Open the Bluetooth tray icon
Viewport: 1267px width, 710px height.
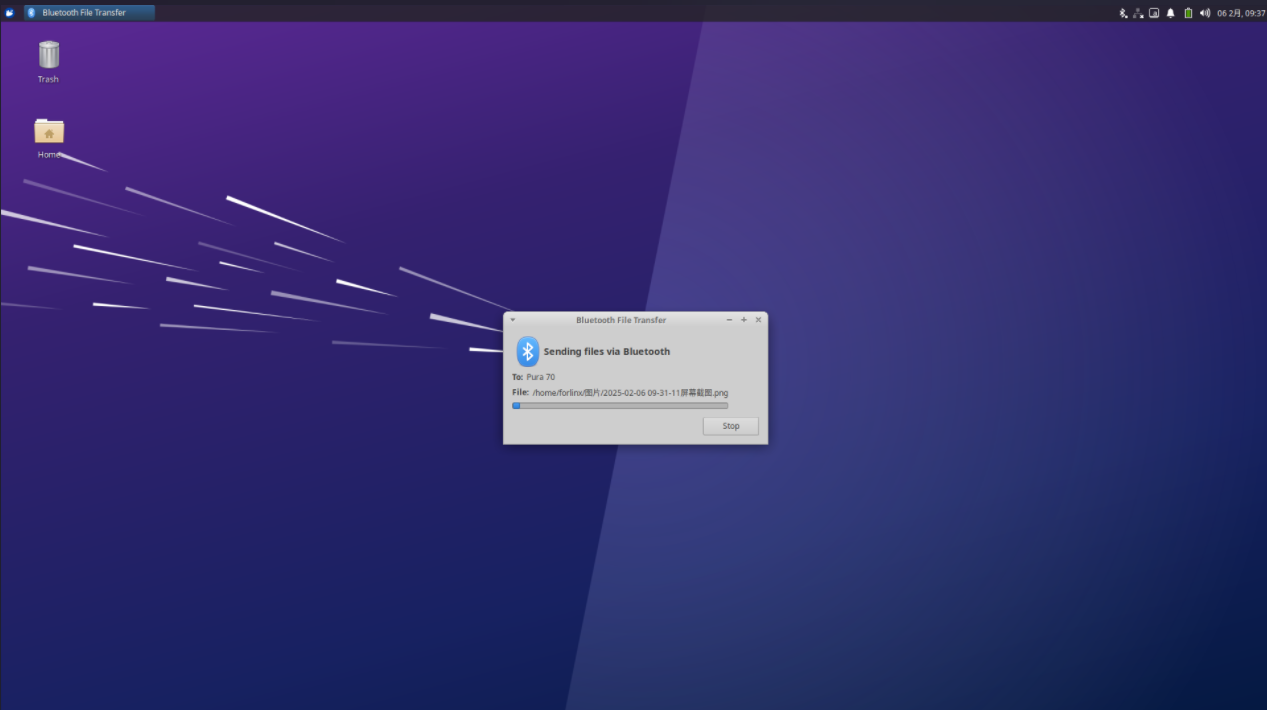tap(1123, 13)
